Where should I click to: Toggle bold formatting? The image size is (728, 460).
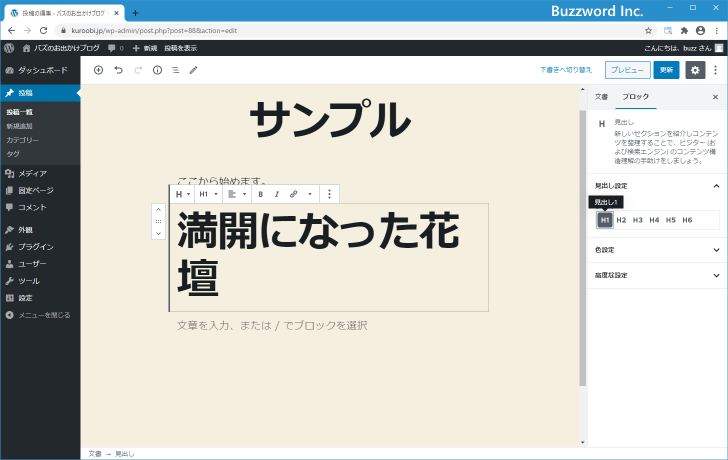[260, 194]
